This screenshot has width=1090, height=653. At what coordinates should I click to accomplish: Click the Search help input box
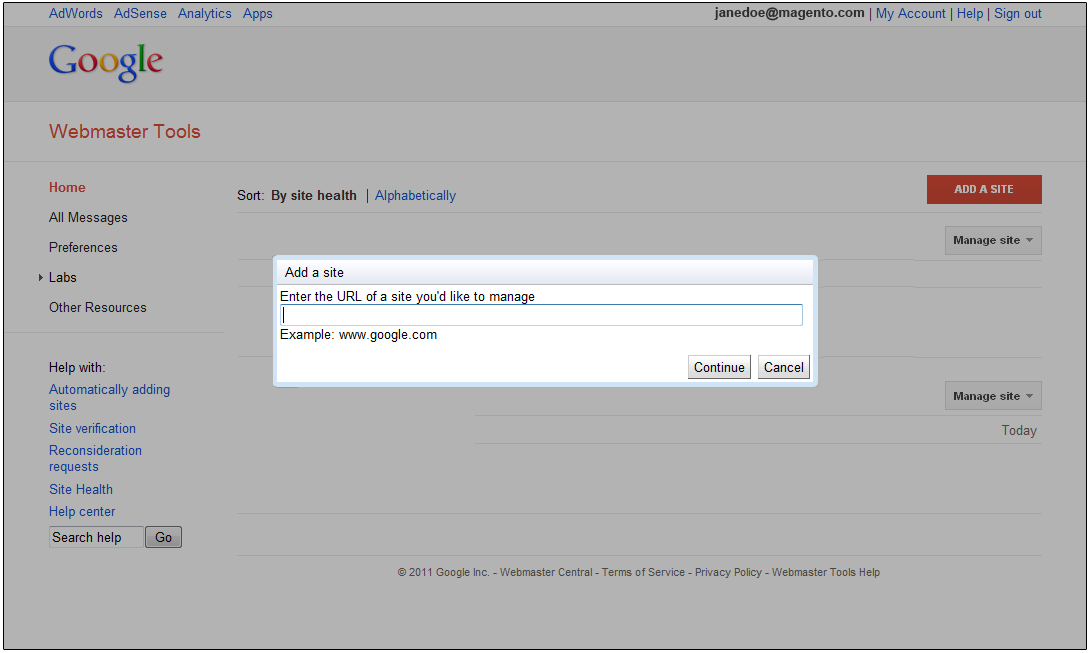point(96,537)
